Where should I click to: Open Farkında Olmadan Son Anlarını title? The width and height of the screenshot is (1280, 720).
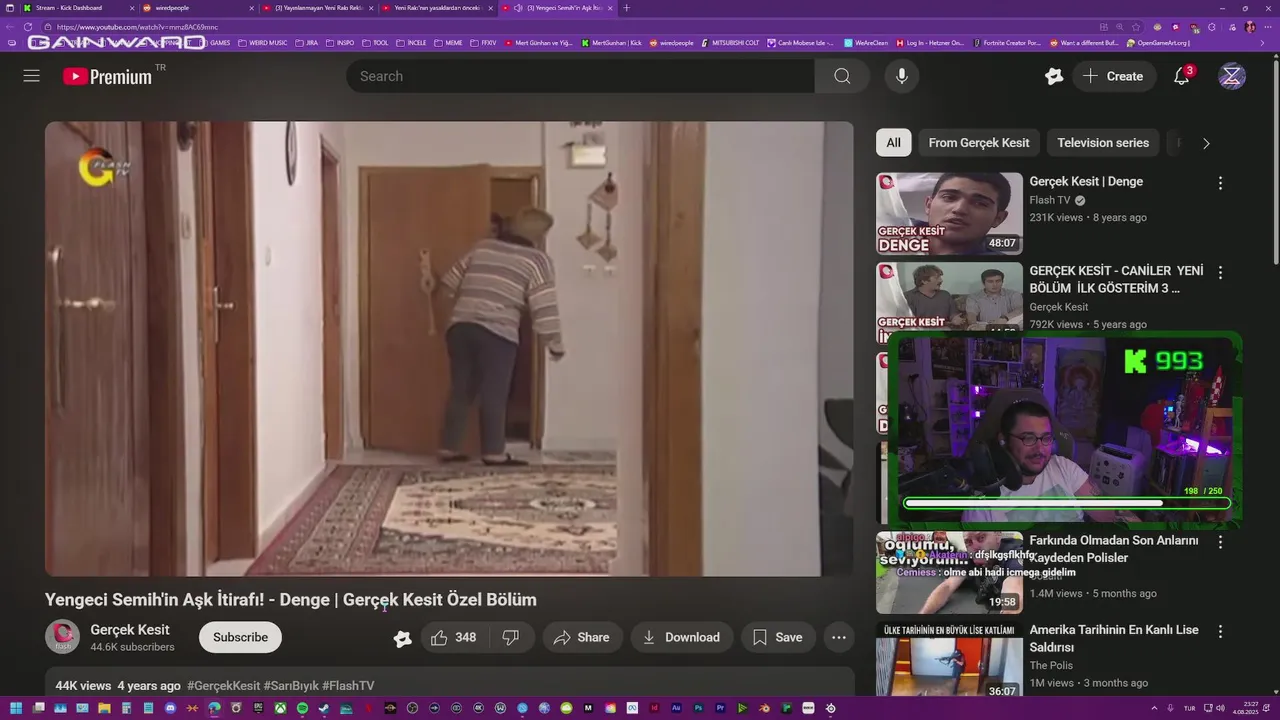[x=1113, y=549]
